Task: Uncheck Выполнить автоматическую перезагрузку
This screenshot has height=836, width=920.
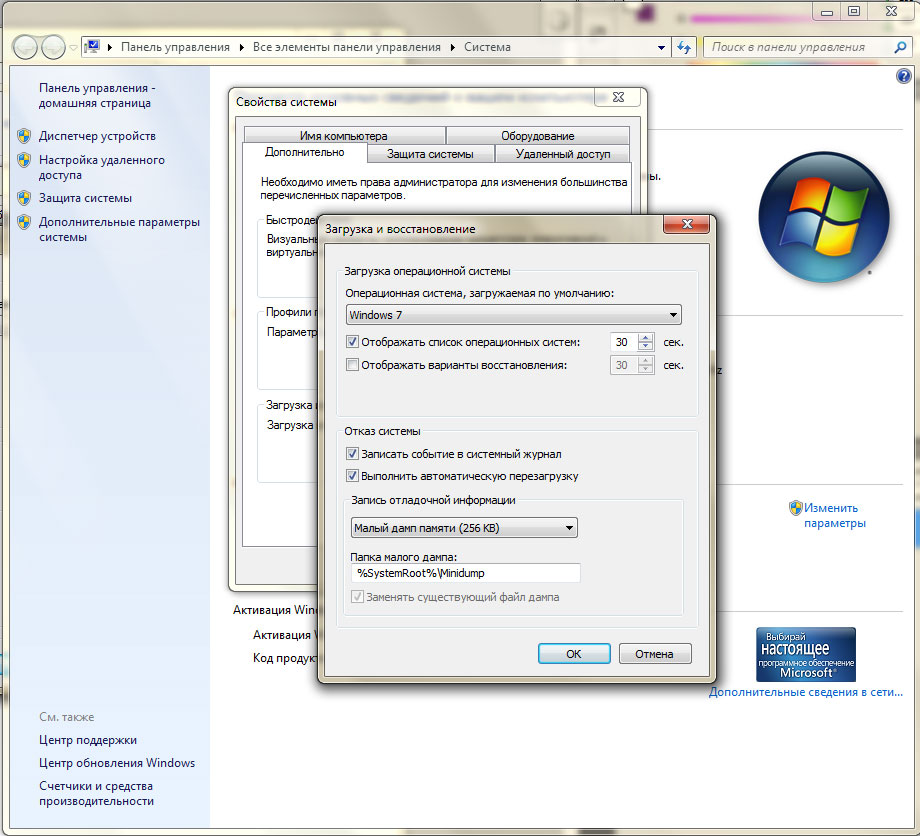Action: [x=352, y=476]
